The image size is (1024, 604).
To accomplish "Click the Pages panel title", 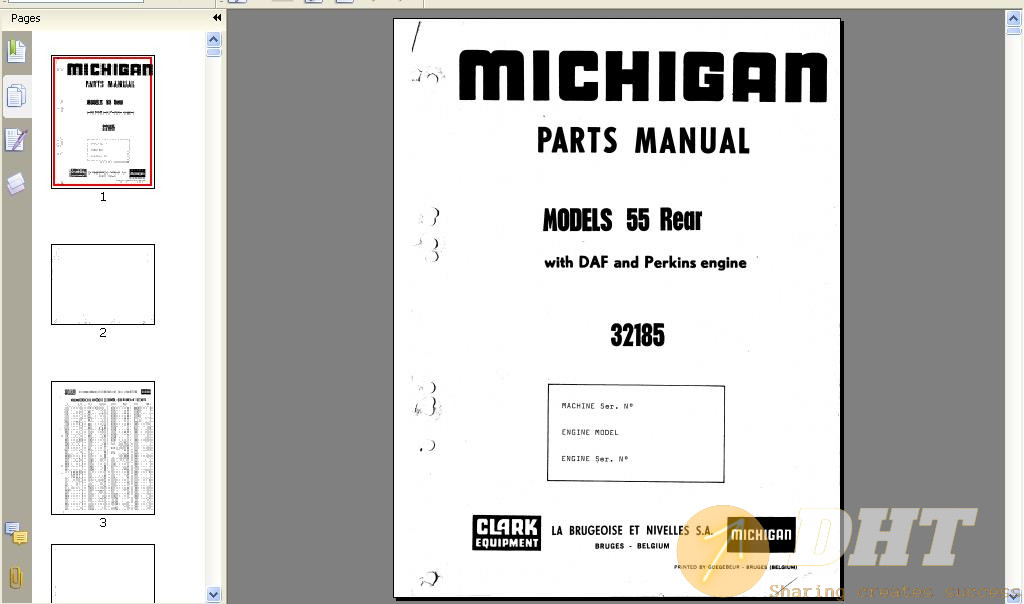I will pyautogui.click(x=25, y=18).
